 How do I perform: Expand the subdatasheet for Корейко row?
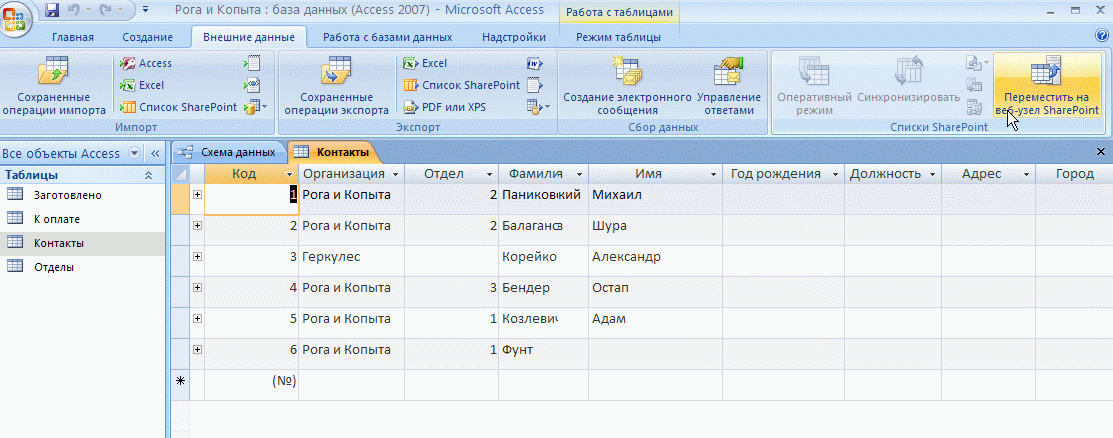click(197, 256)
